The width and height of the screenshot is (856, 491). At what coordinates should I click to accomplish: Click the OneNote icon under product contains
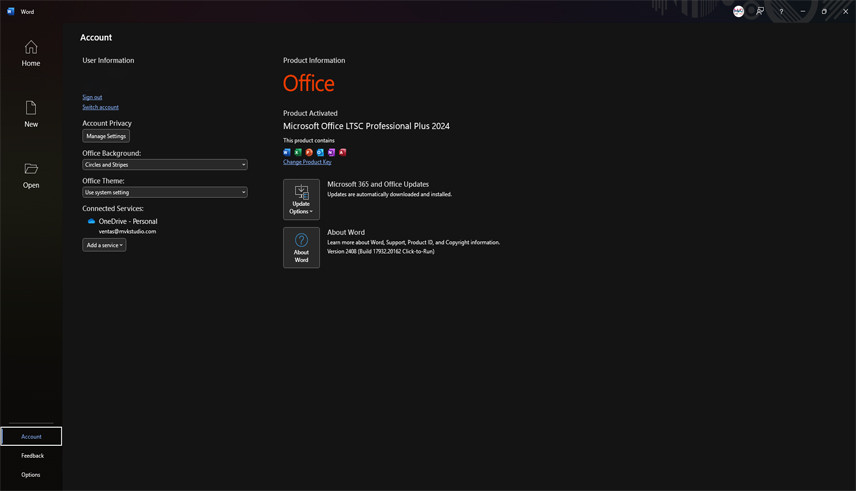(331, 152)
